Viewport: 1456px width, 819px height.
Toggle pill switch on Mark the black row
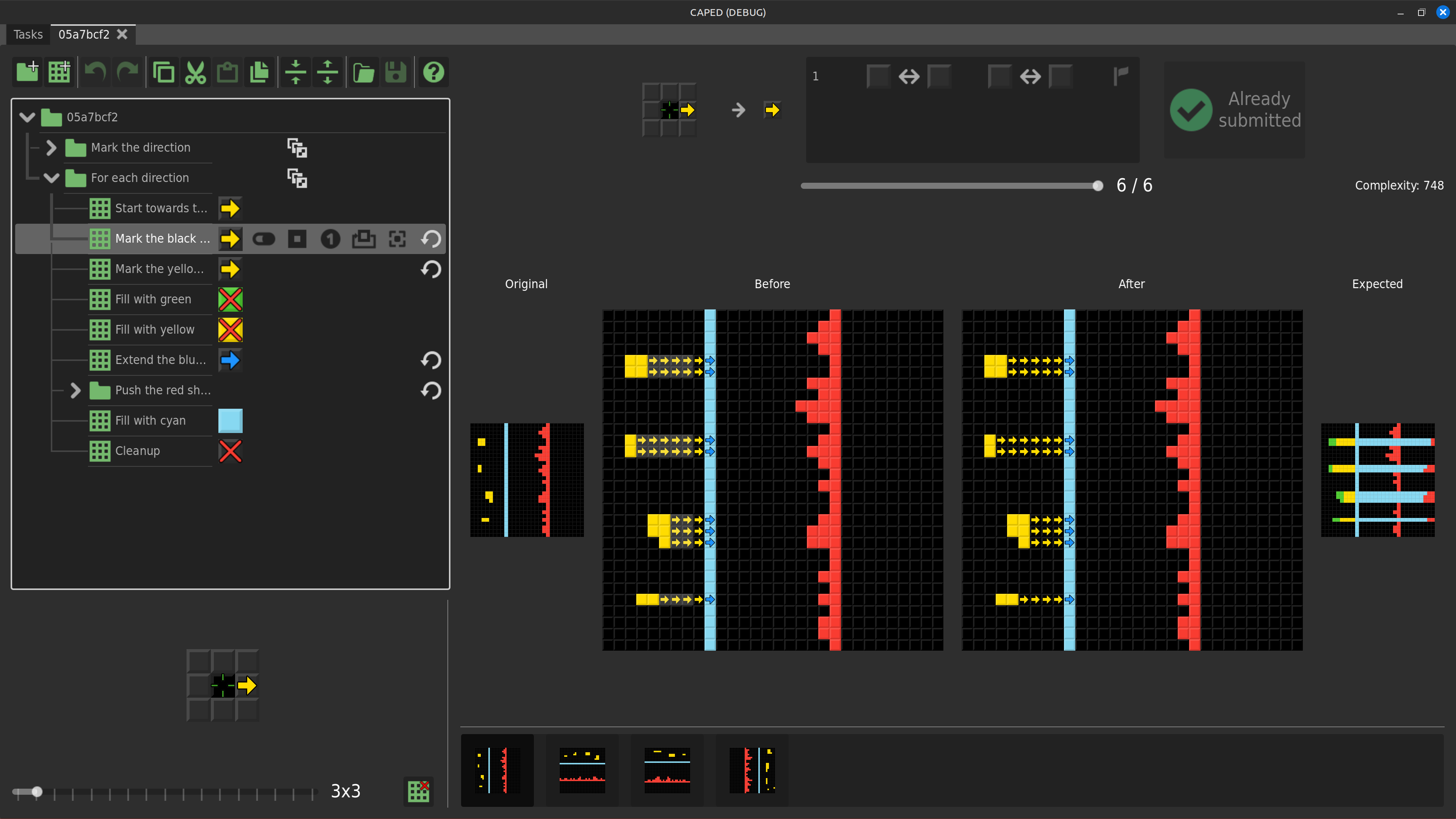(264, 239)
